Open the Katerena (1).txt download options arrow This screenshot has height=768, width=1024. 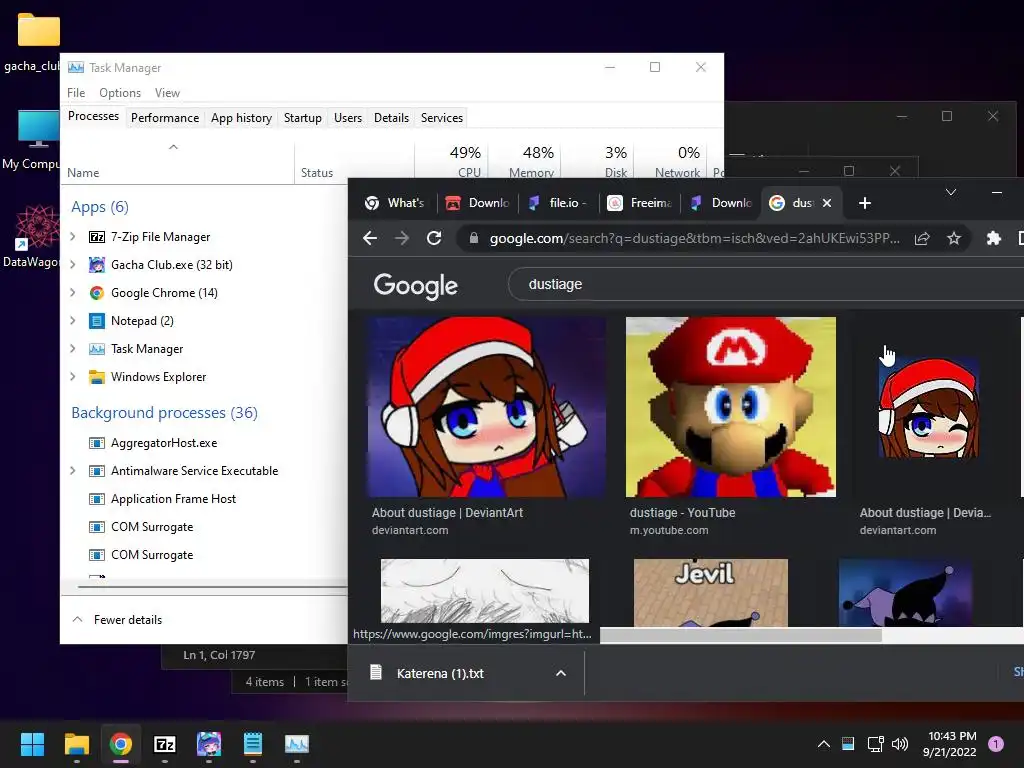561,673
